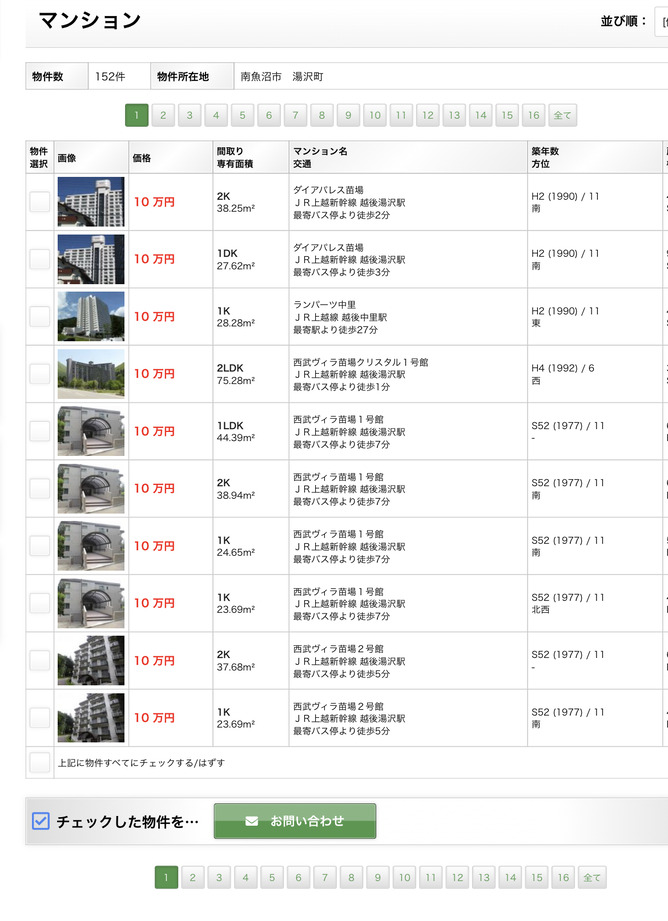Click the 画像 column header
This screenshot has width=668, height=921.
(x=91, y=157)
